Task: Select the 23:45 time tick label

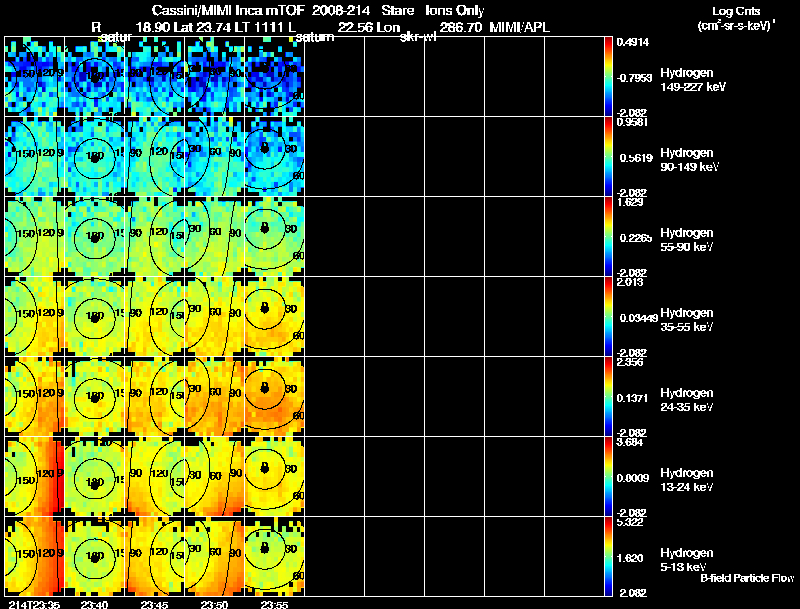Action: click(153, 603)
